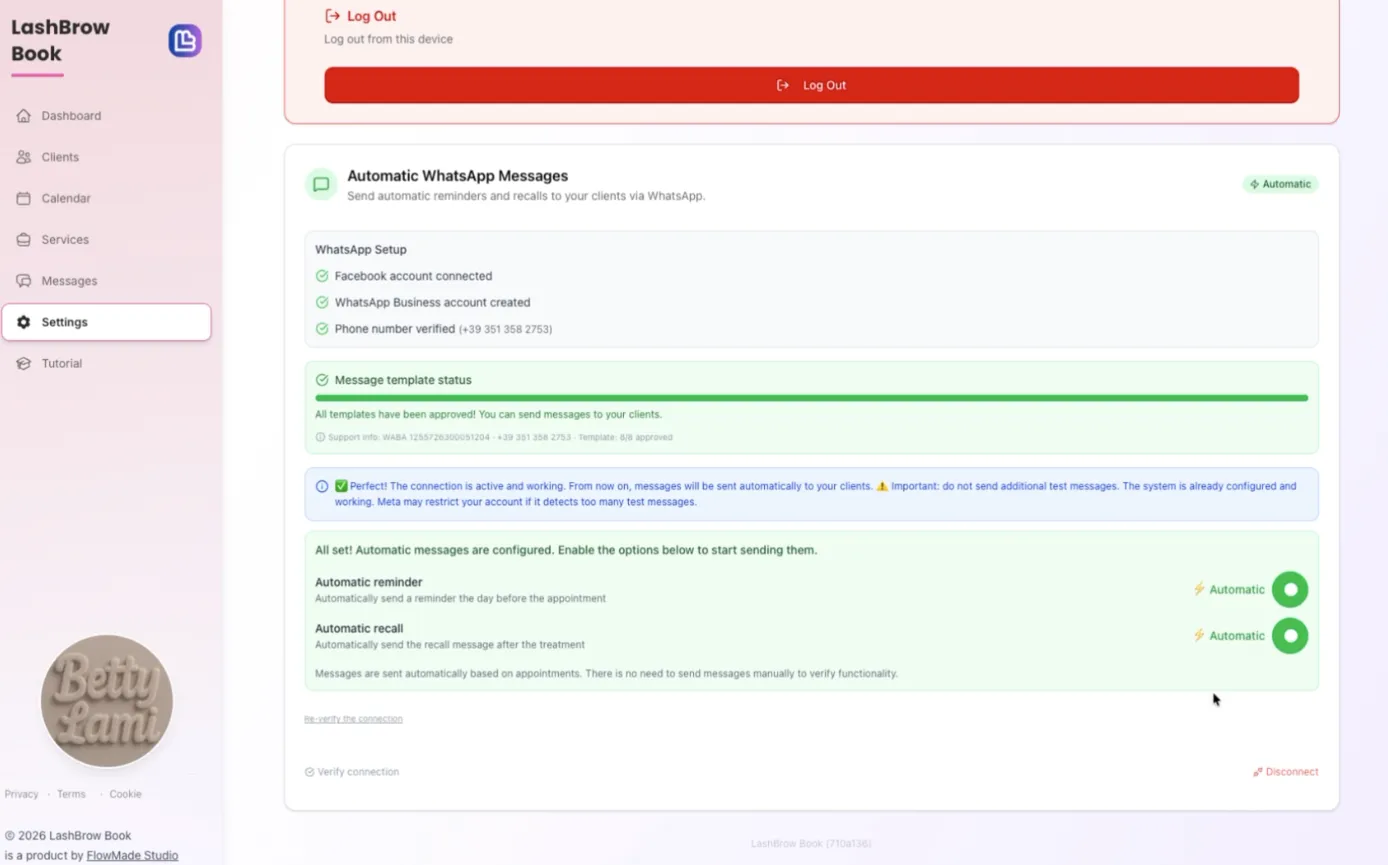Image resolution: width=1388 pixels, height=865 pixels.
Task: Click phone number text +39 351 358 2753
Action: click(505, 329)
